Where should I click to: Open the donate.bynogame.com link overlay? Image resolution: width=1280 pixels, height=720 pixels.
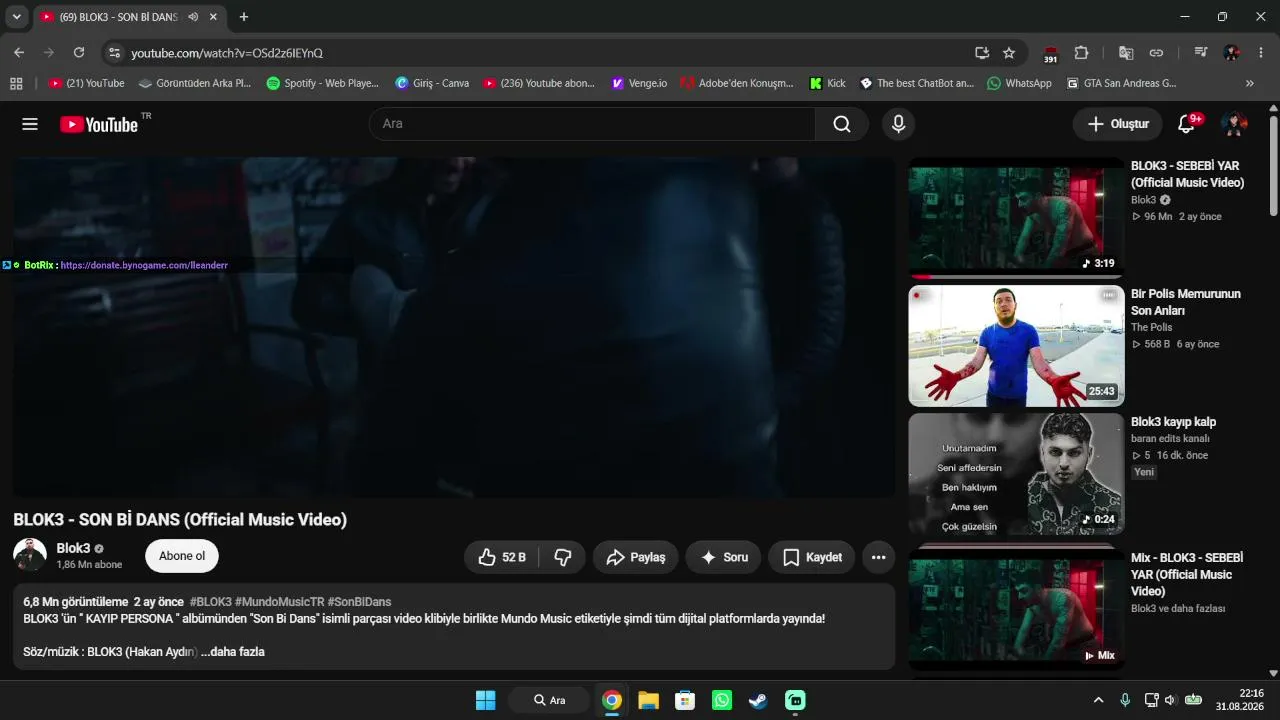tap(144, 265)
